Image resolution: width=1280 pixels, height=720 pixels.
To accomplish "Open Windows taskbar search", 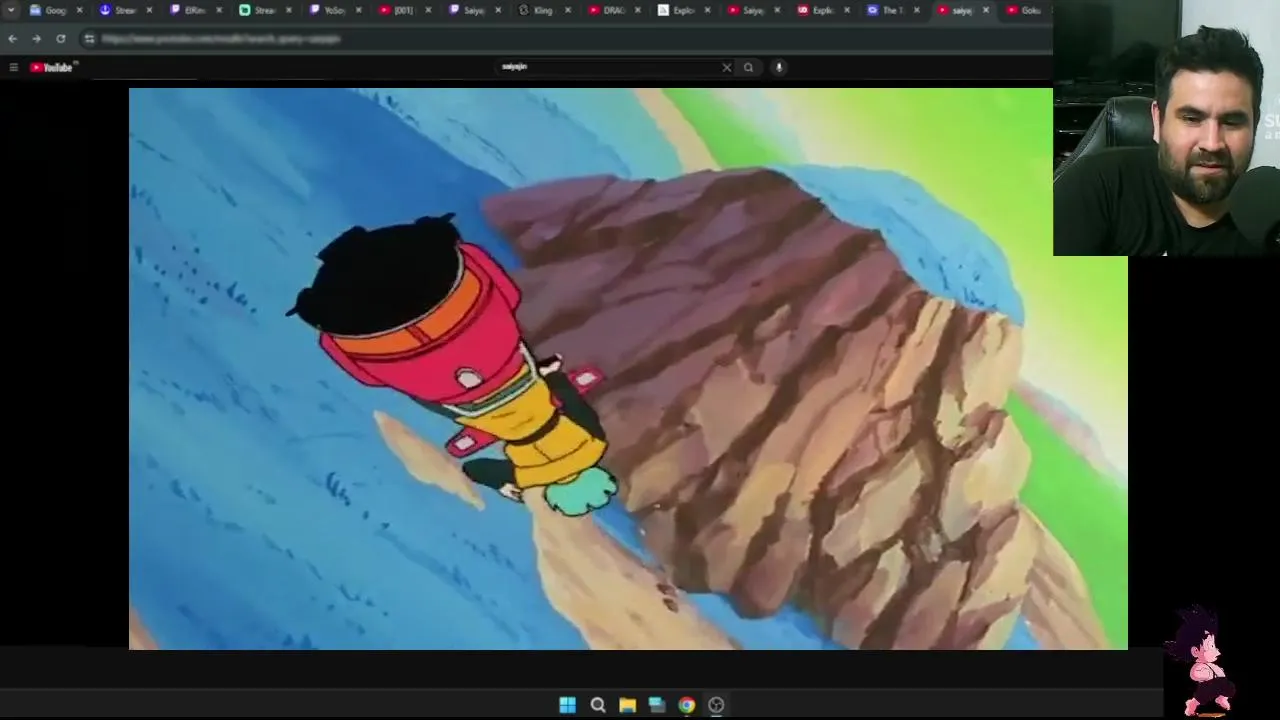I will (598, 705).
